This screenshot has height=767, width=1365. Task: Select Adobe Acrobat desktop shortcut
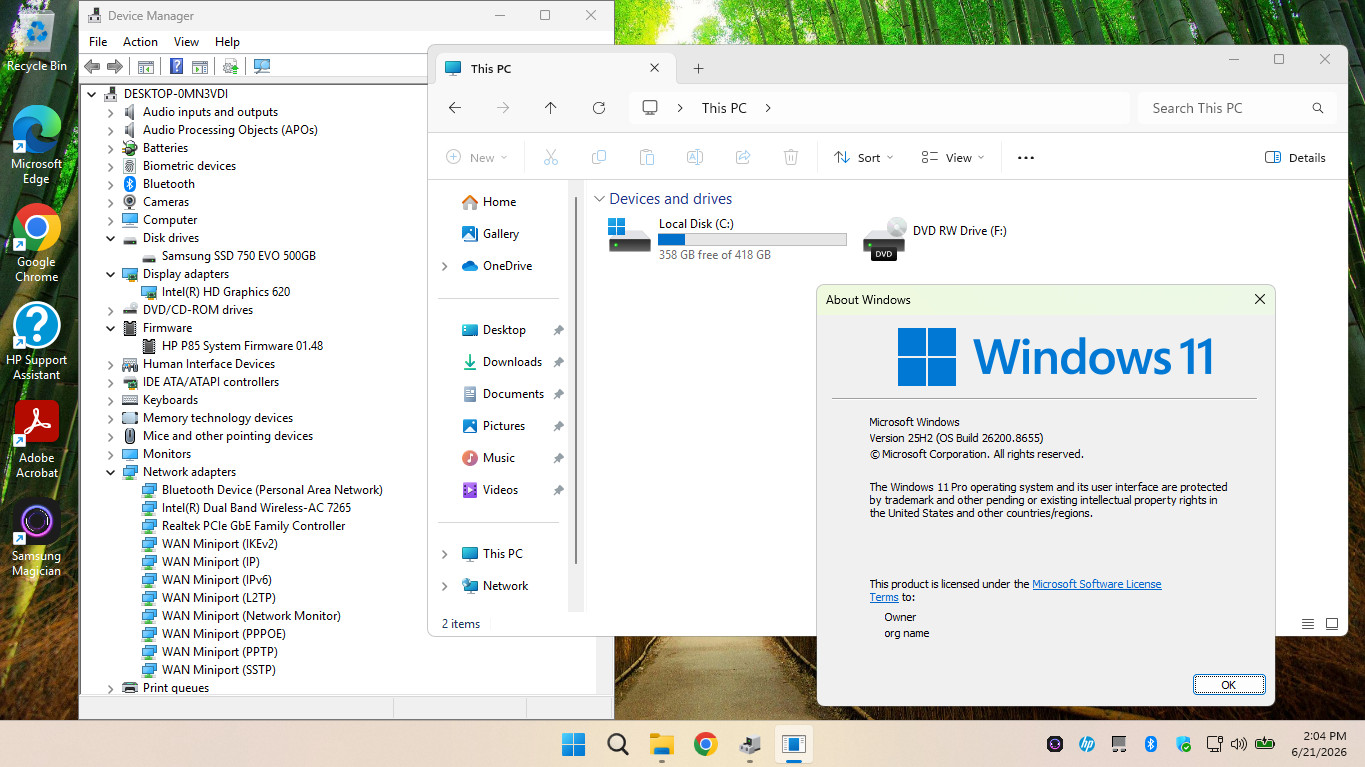[37, 440]
